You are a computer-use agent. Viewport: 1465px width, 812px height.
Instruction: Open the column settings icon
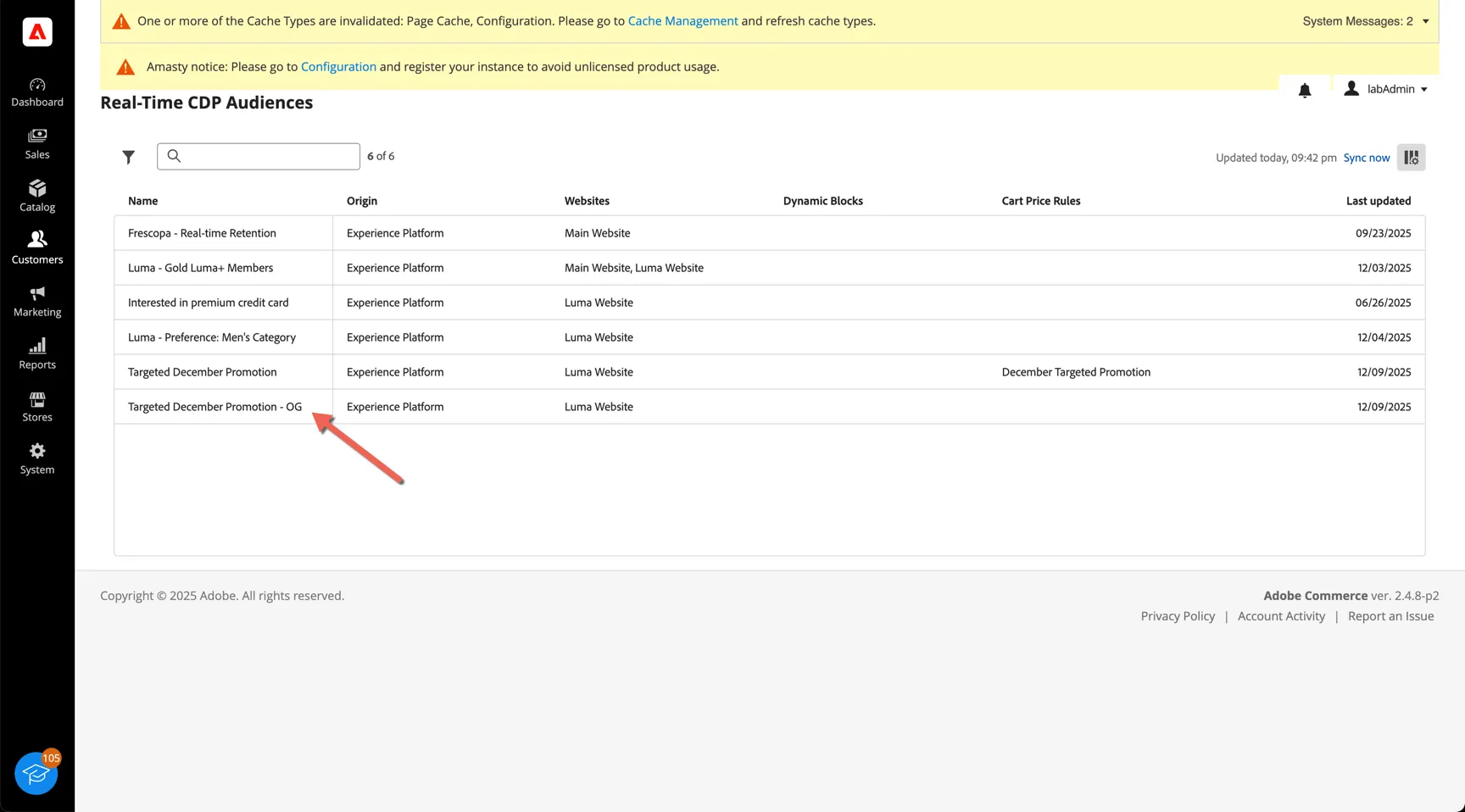[x=1412, y=157]
